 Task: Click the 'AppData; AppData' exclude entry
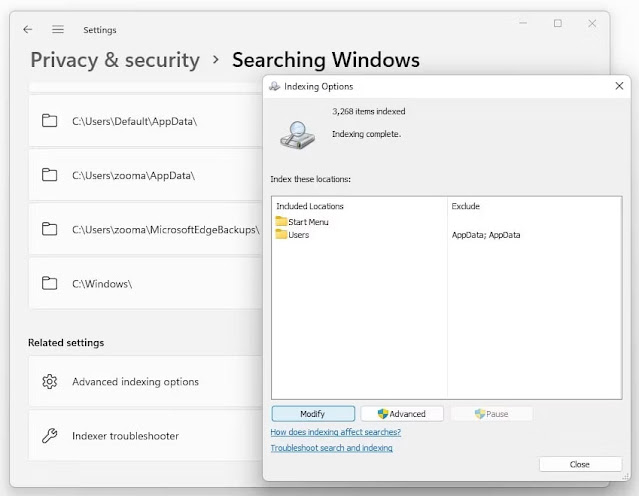[486, 235]
